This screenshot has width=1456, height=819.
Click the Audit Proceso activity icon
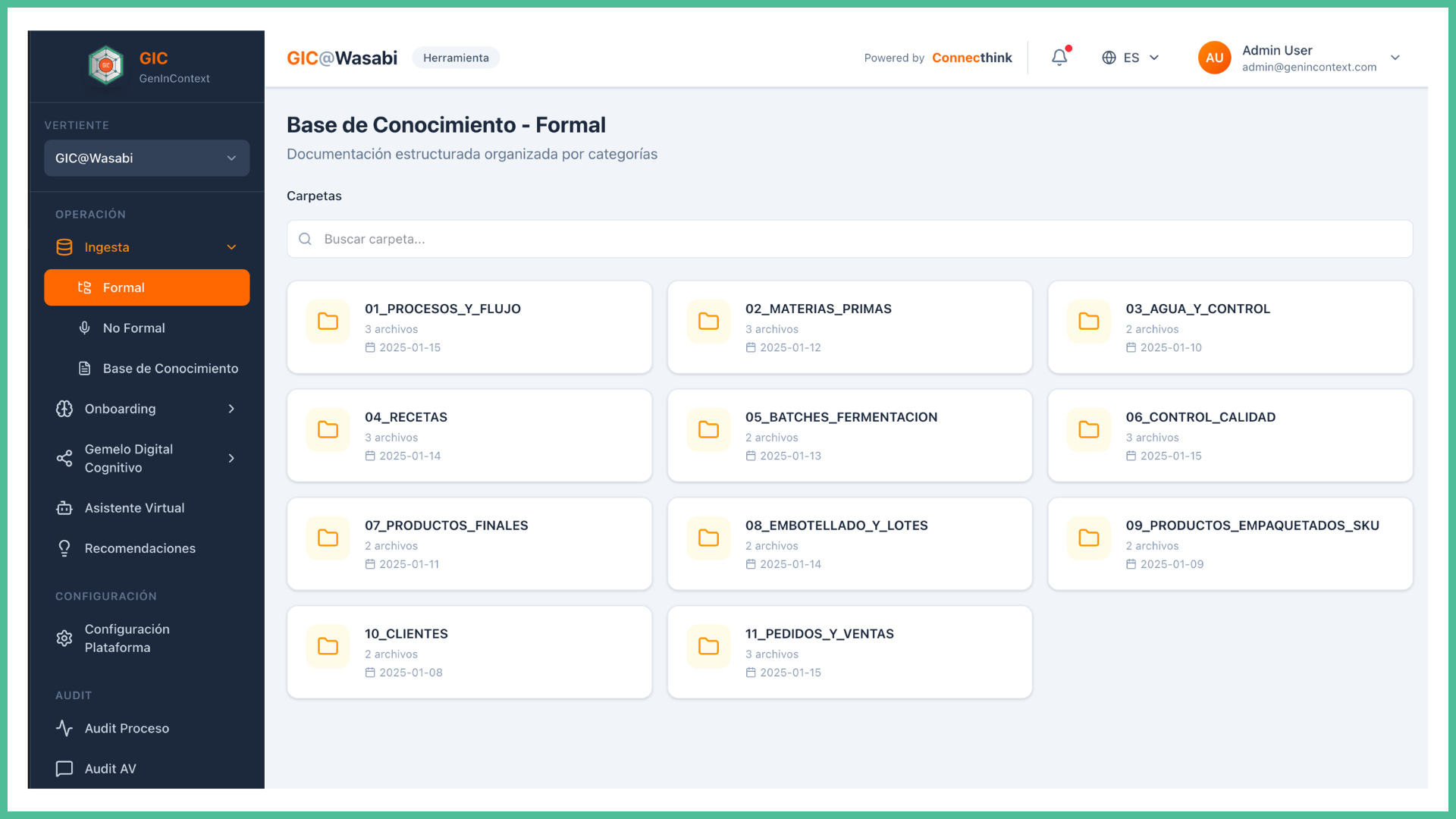(64, 728)
